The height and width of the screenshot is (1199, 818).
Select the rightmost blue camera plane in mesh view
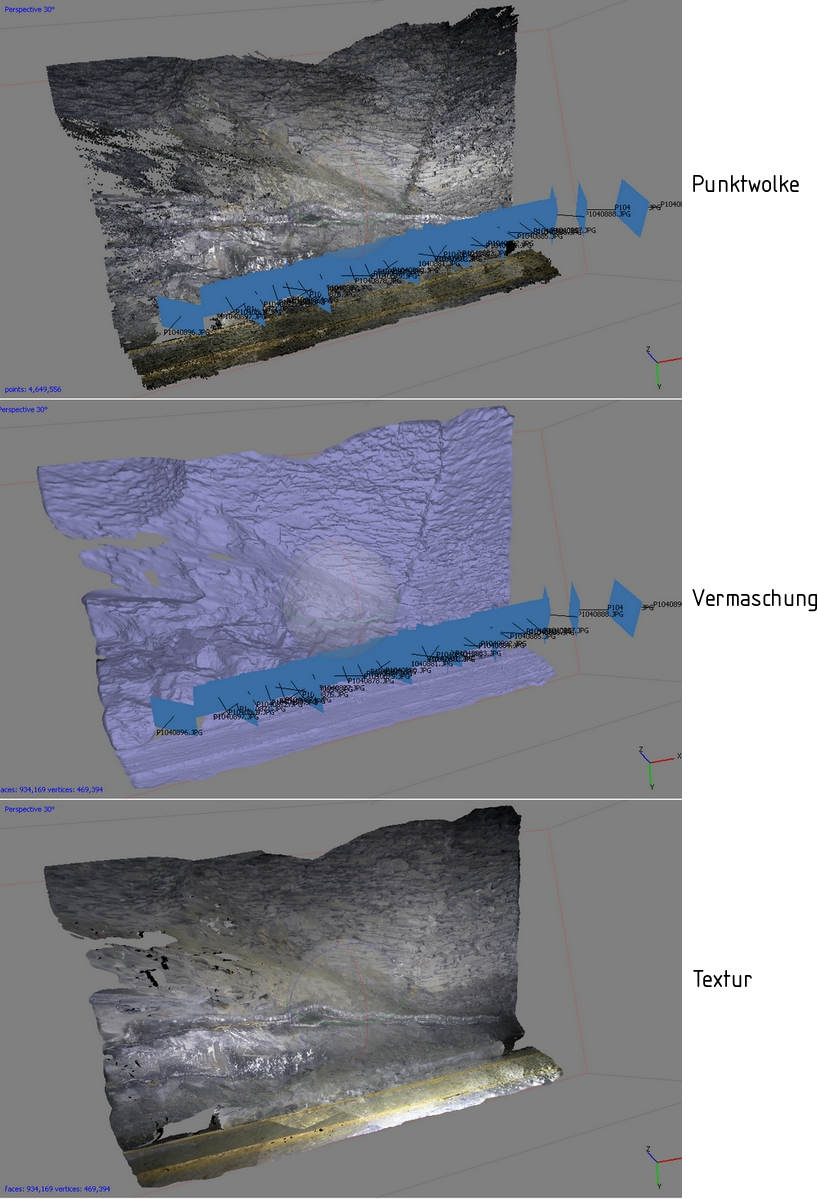(625, 606)
